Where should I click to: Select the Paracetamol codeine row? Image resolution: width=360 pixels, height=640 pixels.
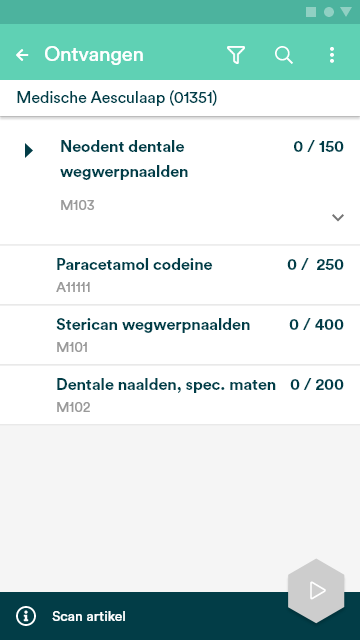tap(180, 275)
